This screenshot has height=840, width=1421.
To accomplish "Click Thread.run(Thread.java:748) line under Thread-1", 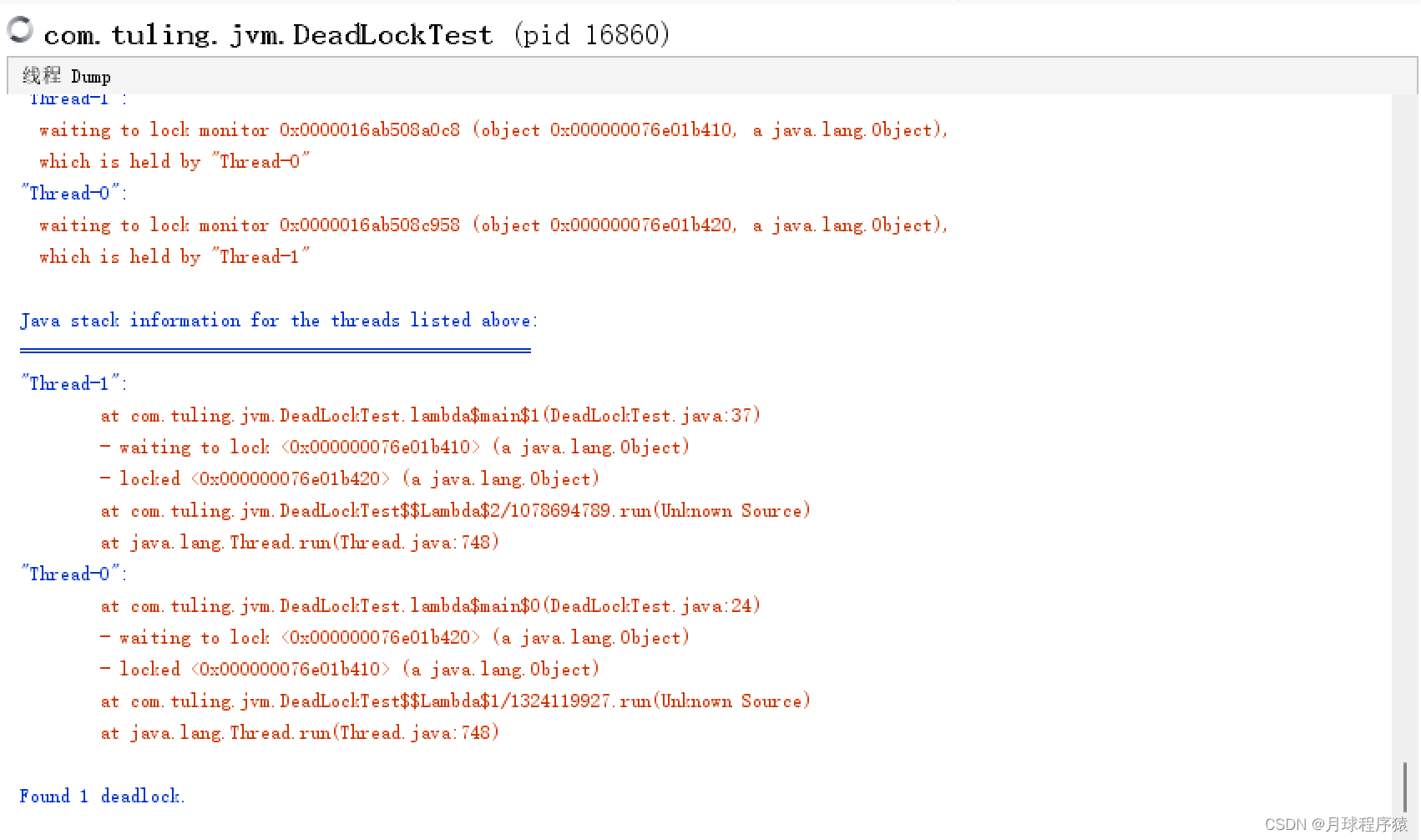I will point(300,543).
